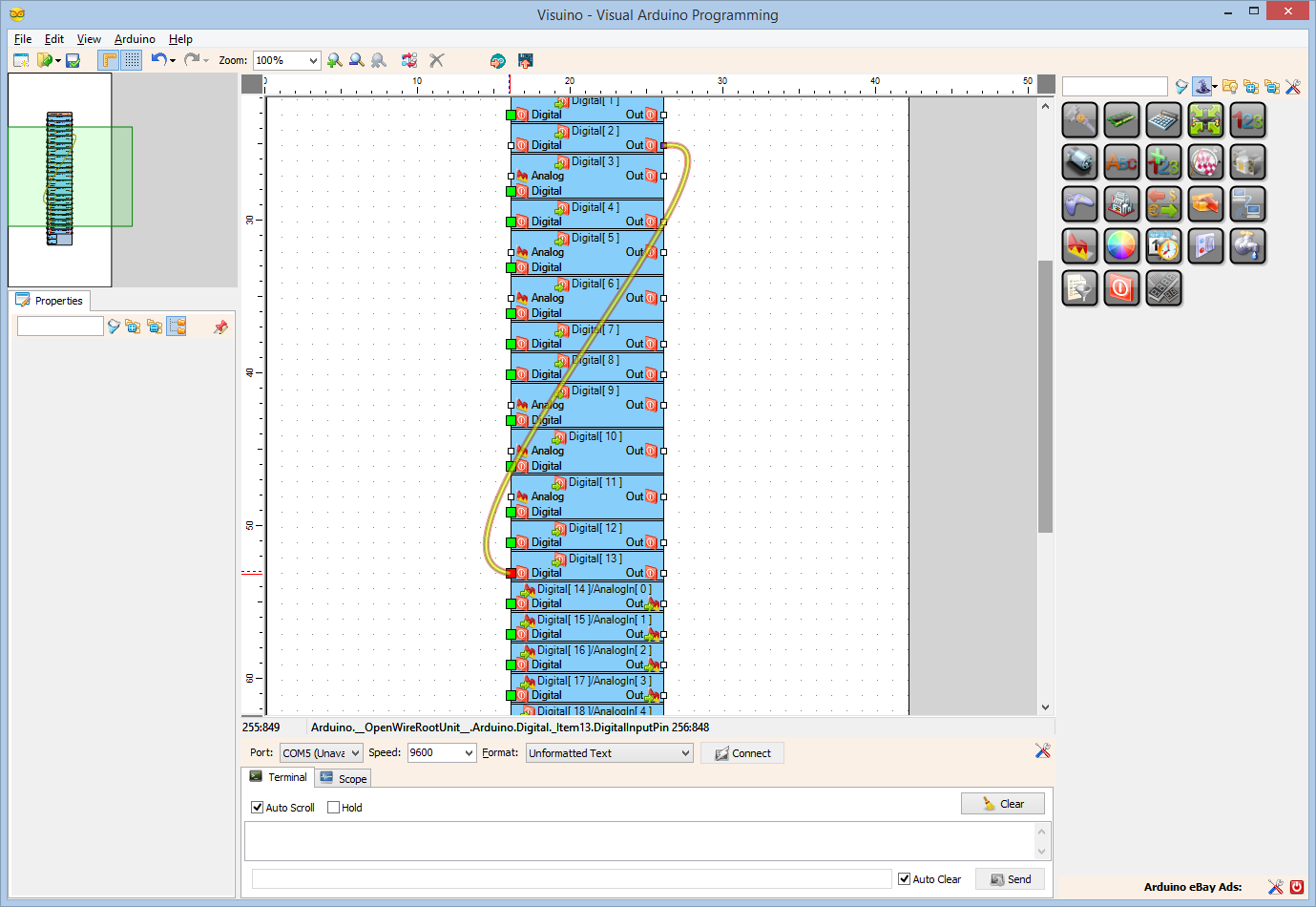
Task: Create a new project with toolbar icon
Action: [x=21, y=60]
